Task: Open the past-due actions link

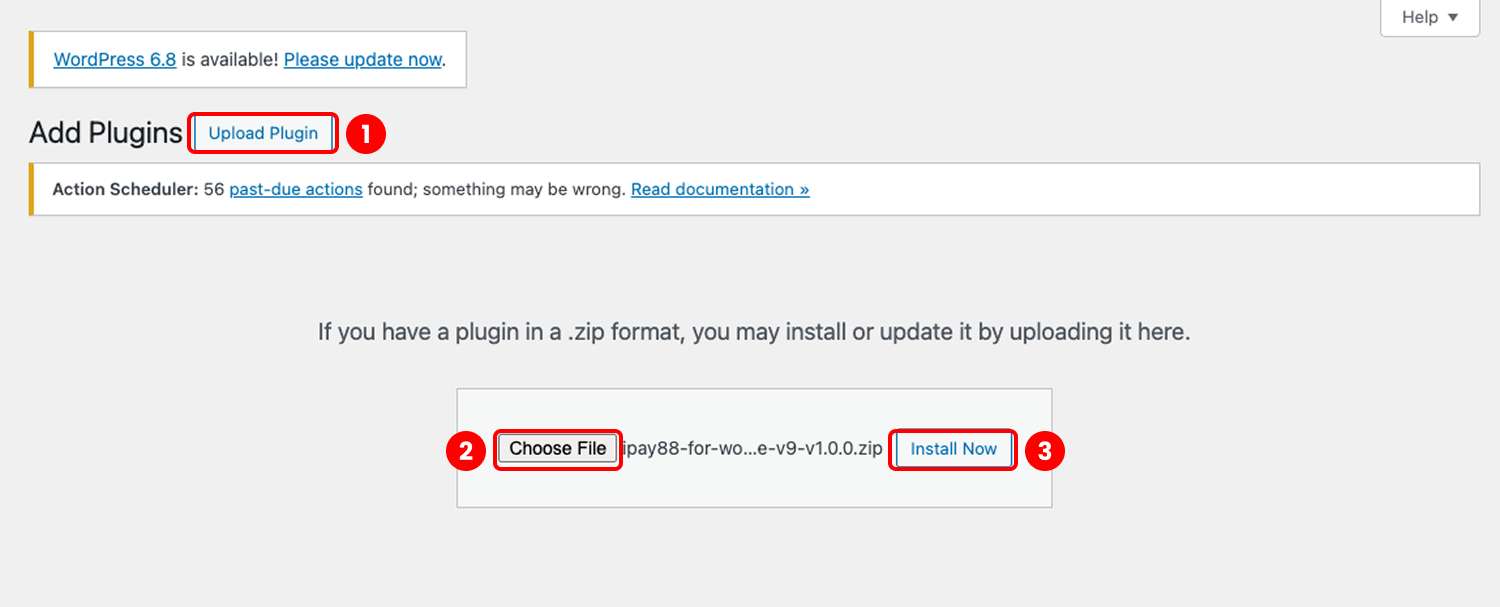Action: click(x=296, y=189)
